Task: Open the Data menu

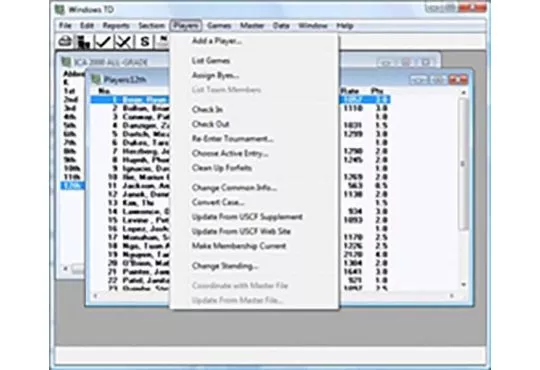Action: click(281, 25)
